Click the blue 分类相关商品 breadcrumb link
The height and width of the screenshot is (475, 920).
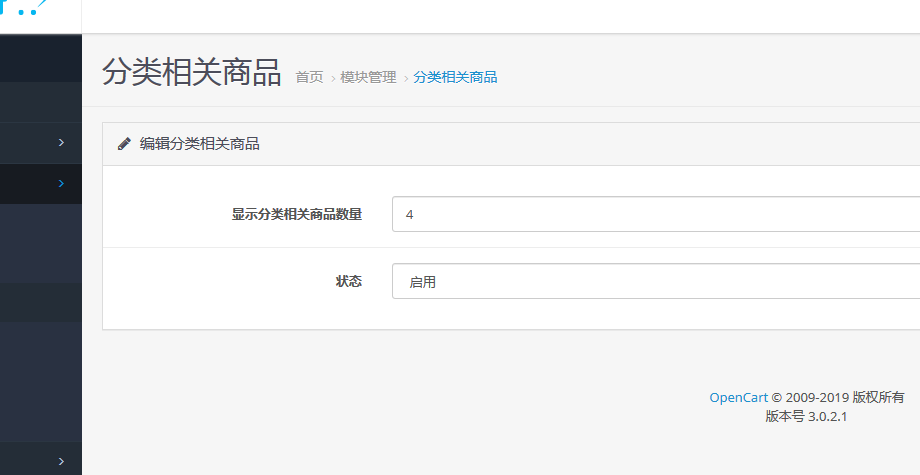coord(455,77)
